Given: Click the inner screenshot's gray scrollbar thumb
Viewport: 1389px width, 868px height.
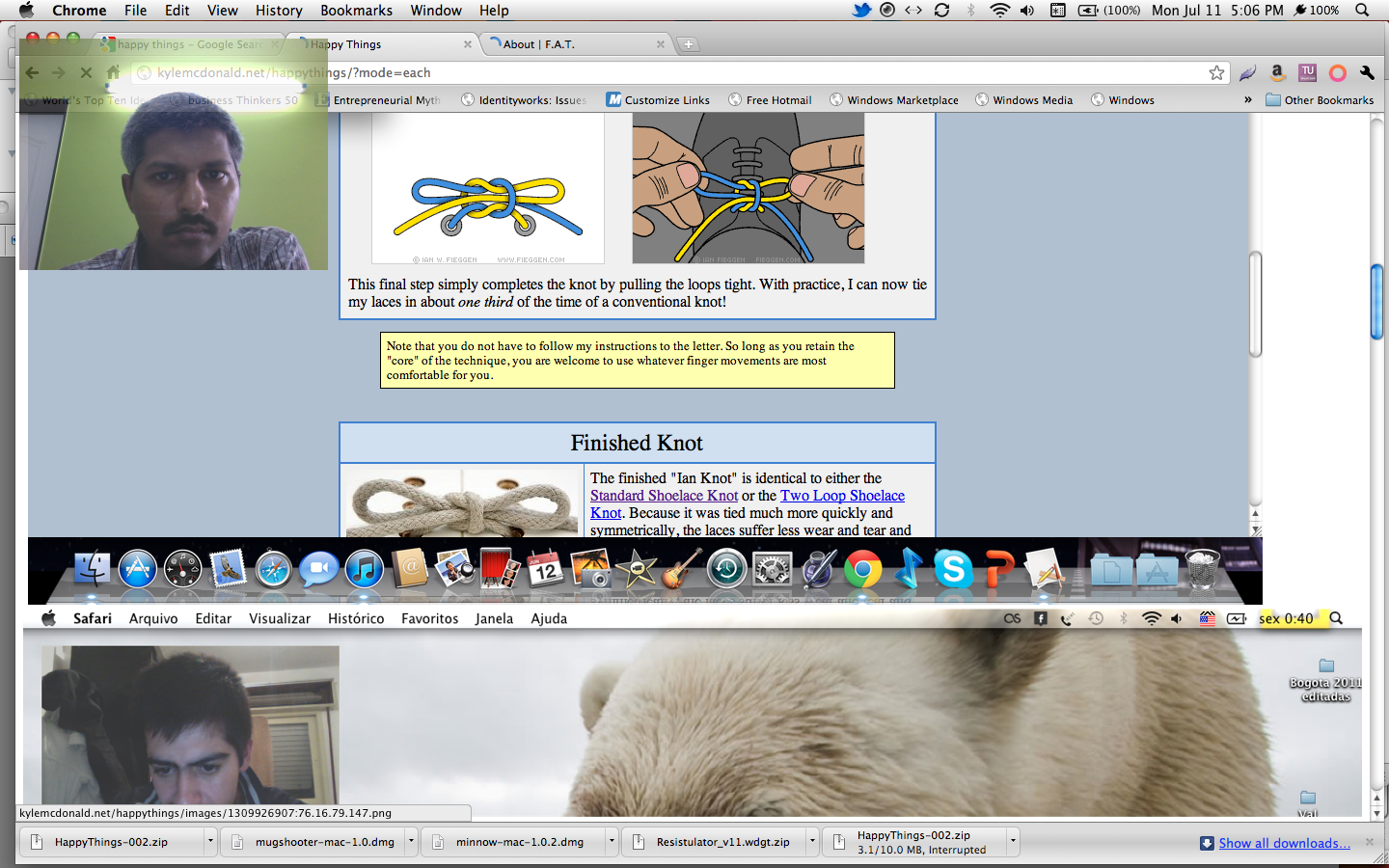Looking at the screenshot, I should [1255, 304].
